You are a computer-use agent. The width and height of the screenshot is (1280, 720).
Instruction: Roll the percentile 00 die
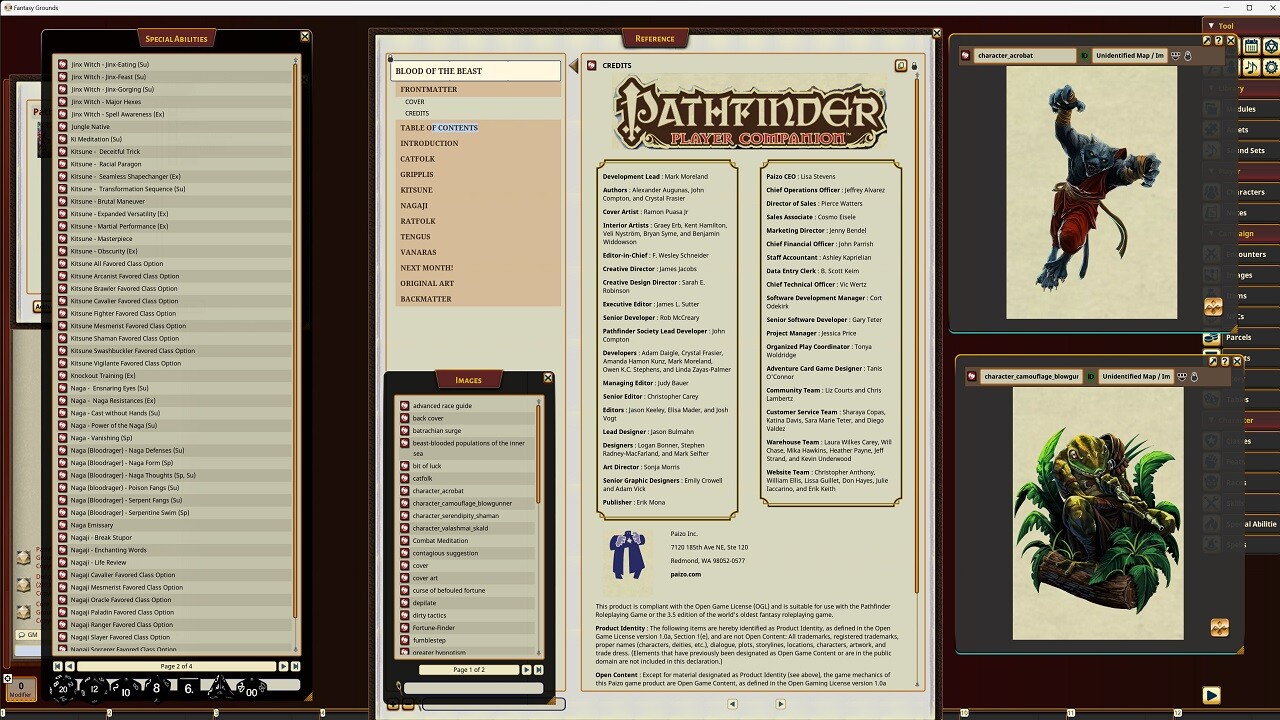tap(254, 691)
